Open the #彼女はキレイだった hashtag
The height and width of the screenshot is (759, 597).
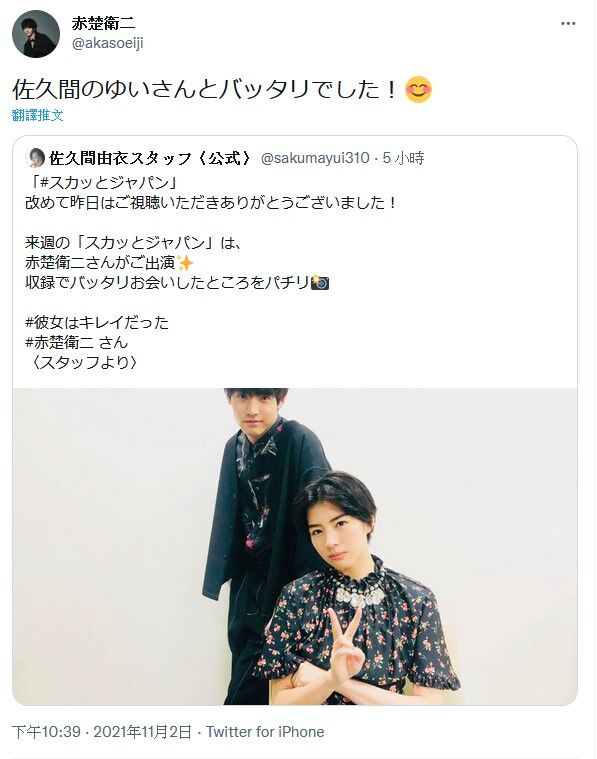pos(97,322)
